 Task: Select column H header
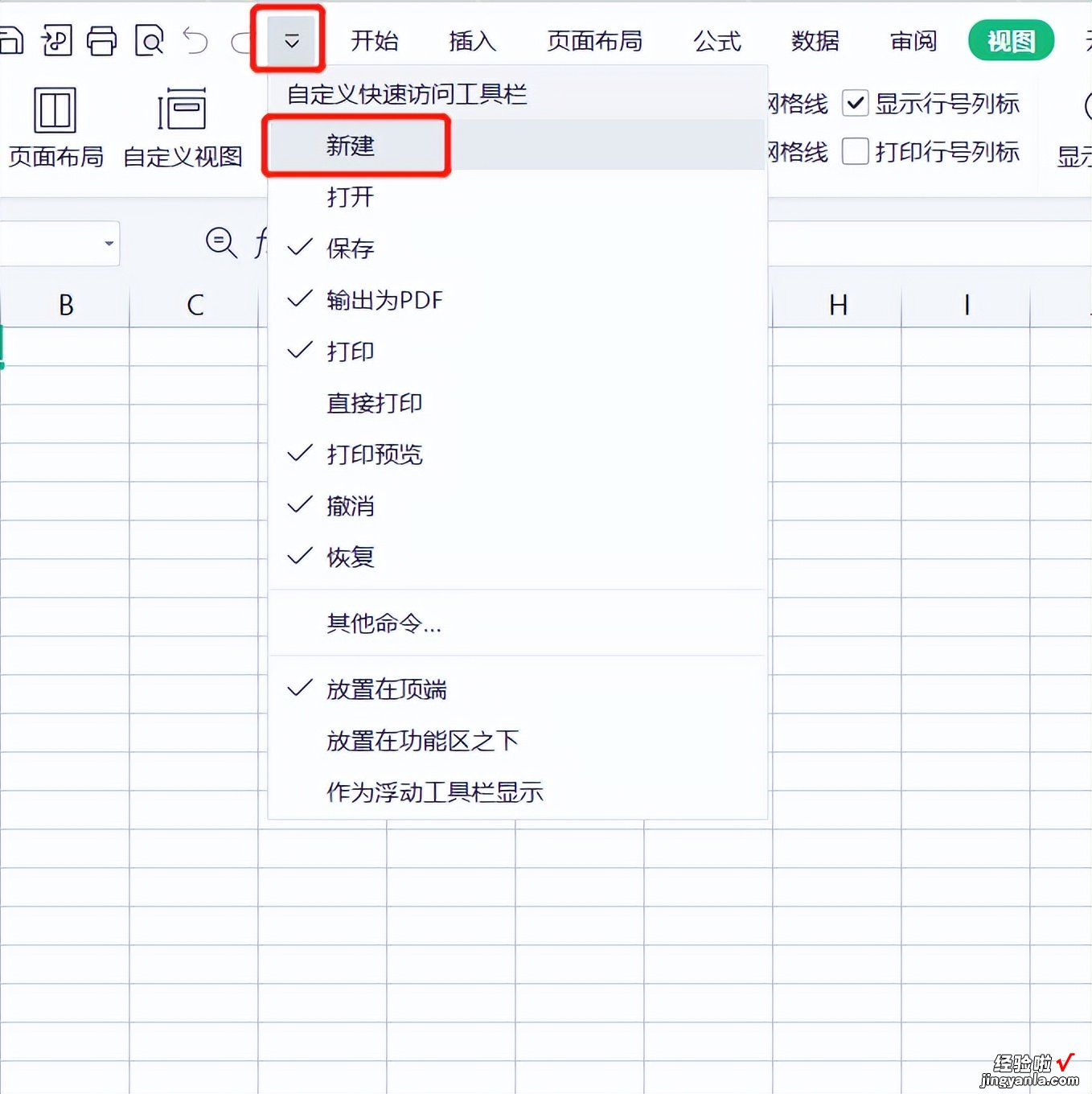pyautogui.click(x=838, y=305)
